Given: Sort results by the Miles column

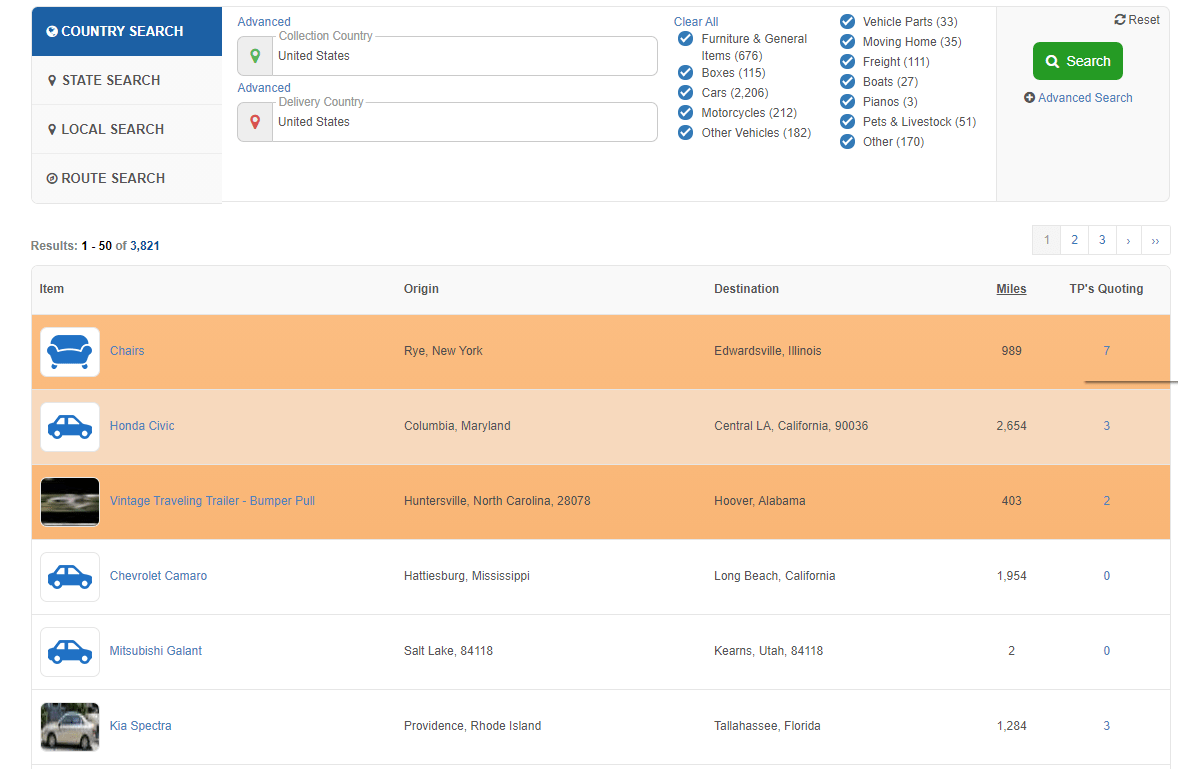Looking at the screenshot, I should tap(1011, 289).
